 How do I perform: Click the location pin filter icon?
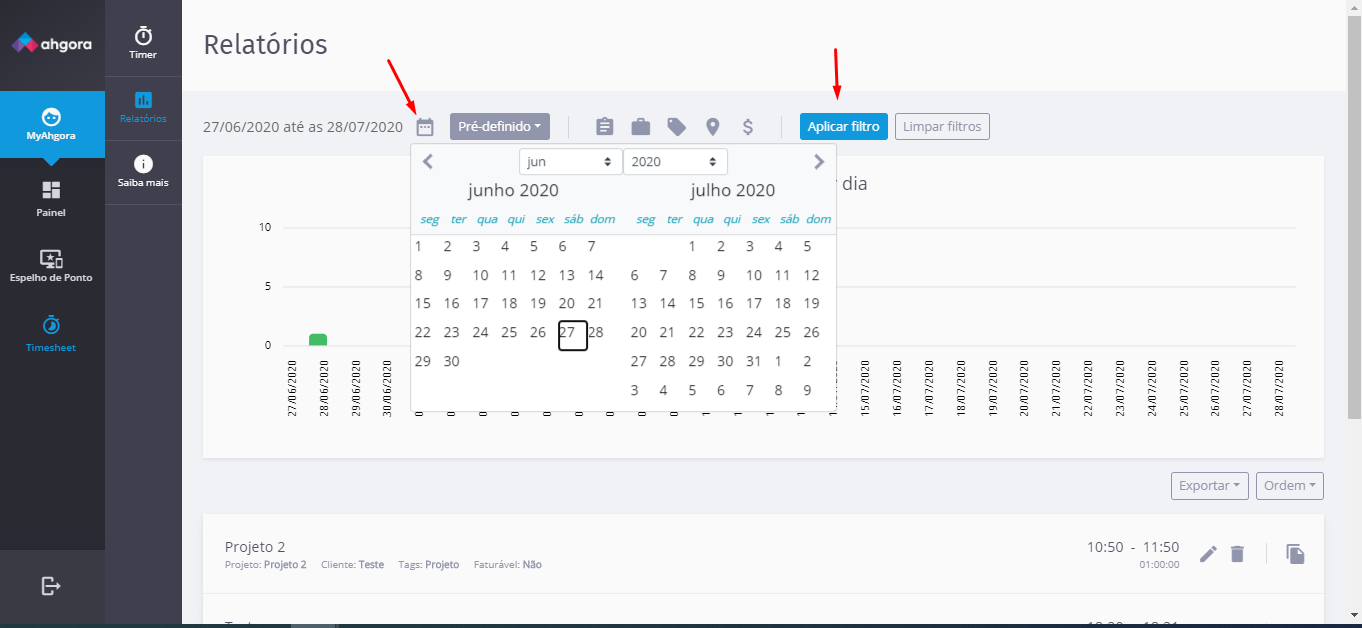(x=712, y=127)
